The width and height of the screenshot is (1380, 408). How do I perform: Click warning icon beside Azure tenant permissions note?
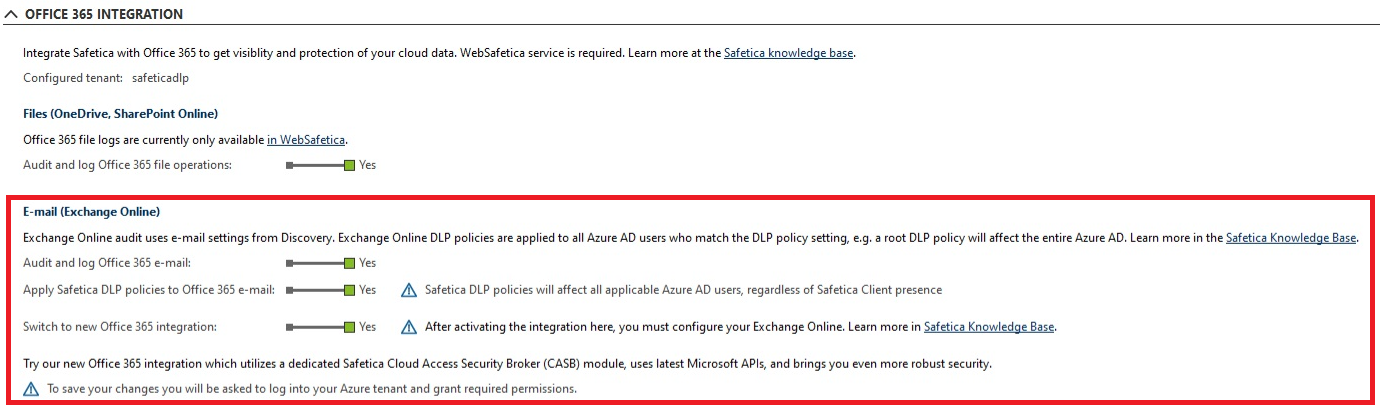31,389
